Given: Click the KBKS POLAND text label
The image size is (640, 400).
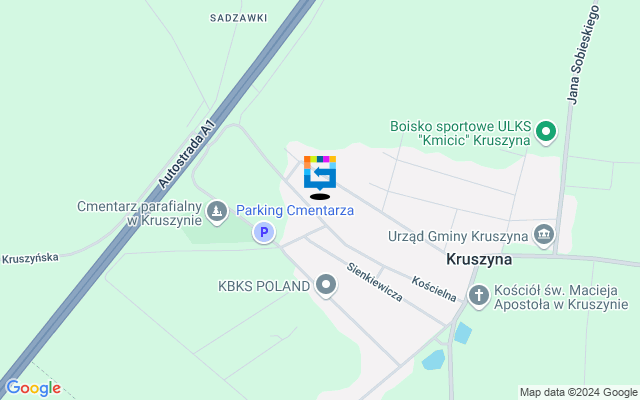Looking at the screenshot, I should [264, 286].
